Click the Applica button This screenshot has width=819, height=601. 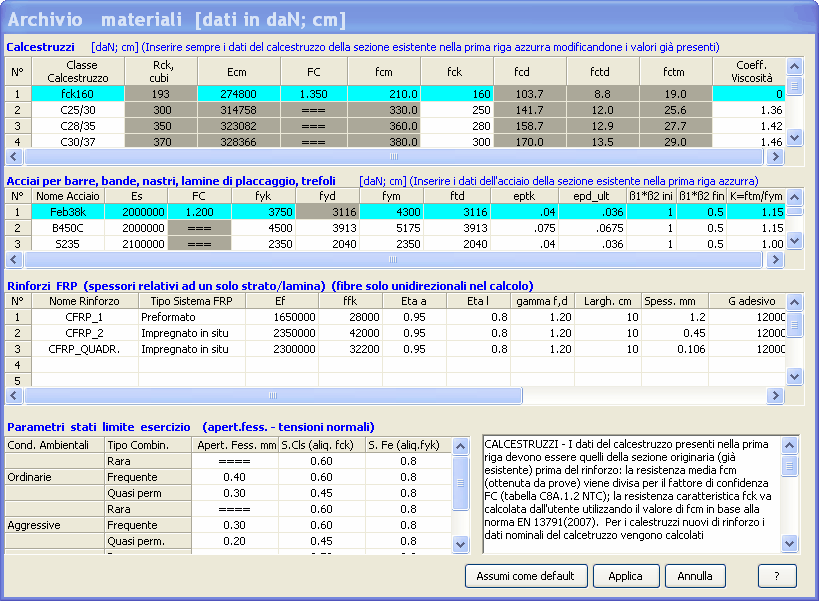click(x=625, y=576)
